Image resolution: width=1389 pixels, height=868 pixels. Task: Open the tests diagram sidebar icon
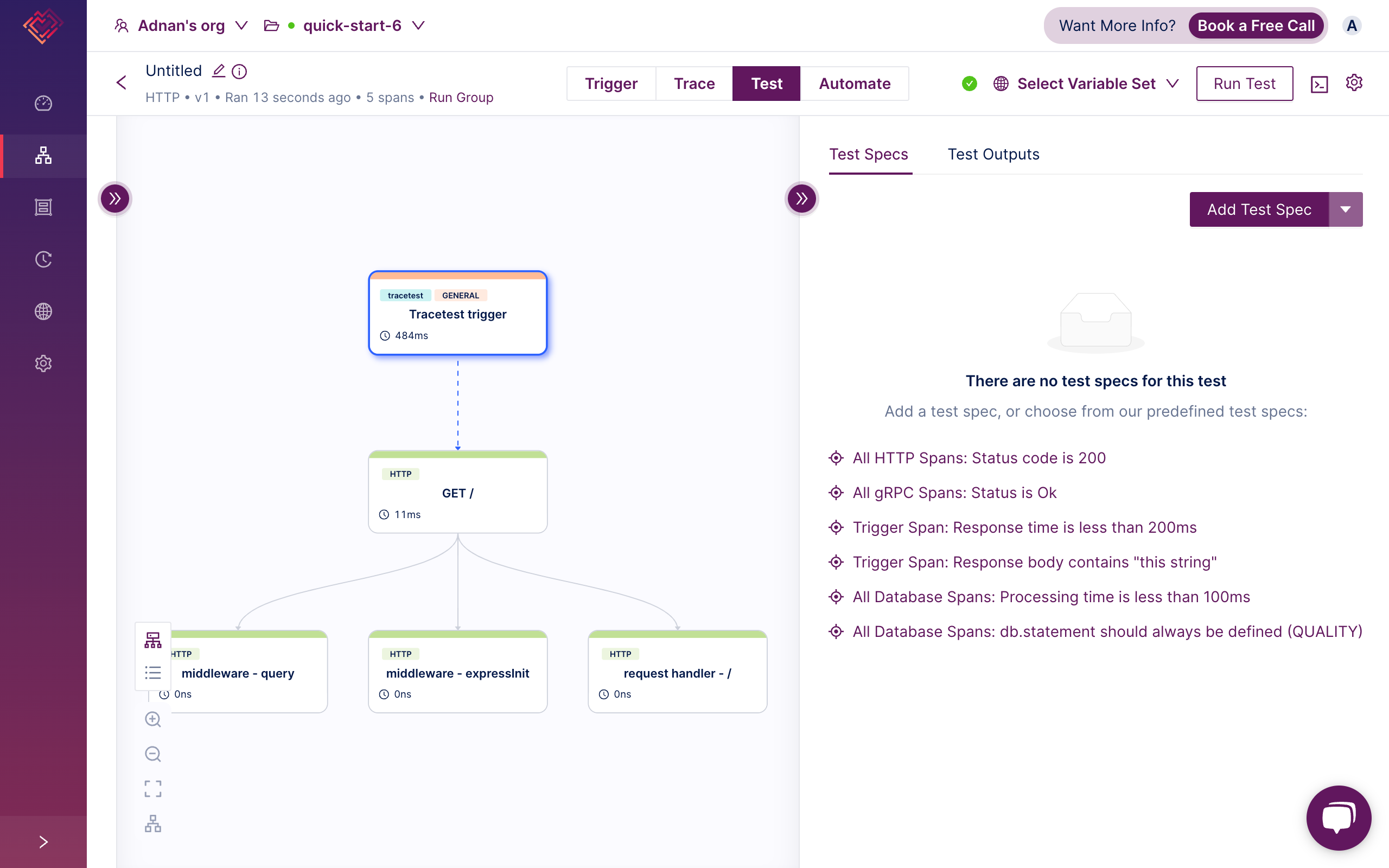click(x=43, y=156)
